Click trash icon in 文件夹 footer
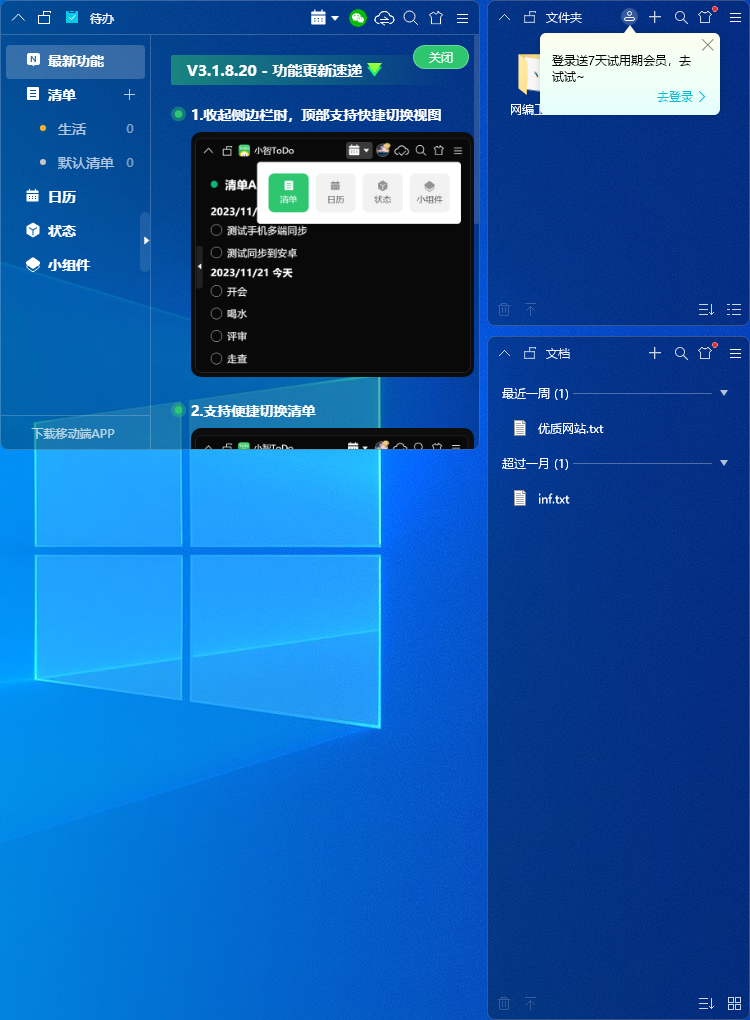 pos(504,310)
